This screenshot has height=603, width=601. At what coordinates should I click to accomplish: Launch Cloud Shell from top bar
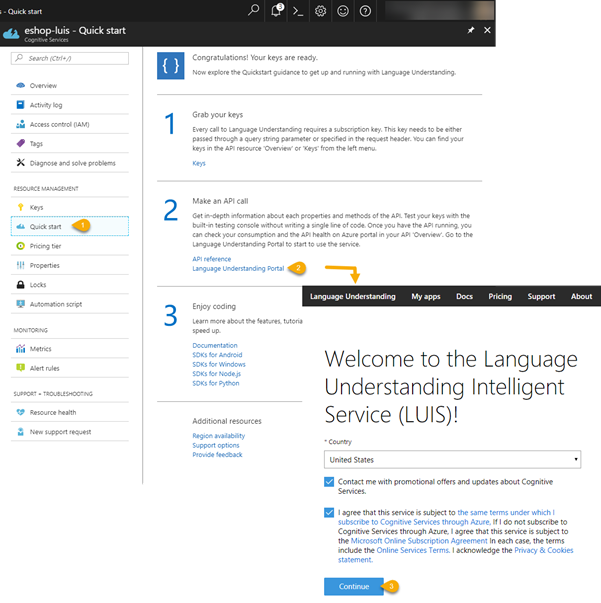[x=298, y=11]
